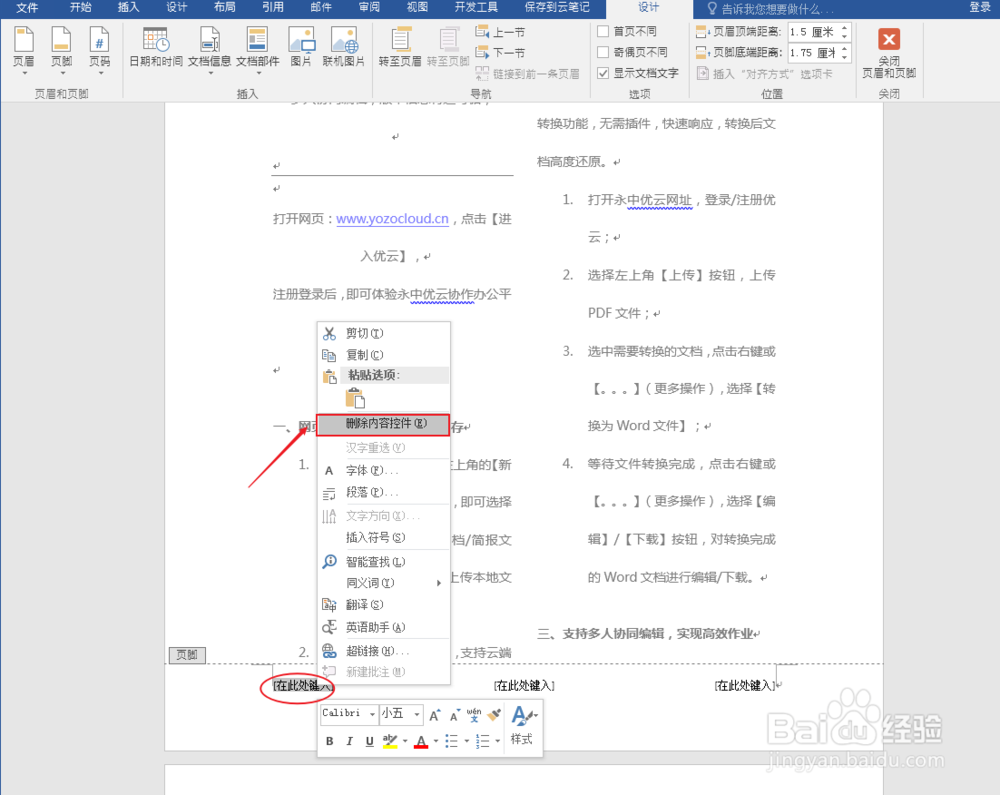The width and height of the screenshot is (1000, 795).
Task: Click 转至页眉 Go to Header
Action: pyautogui.click(x=400, y=48)
